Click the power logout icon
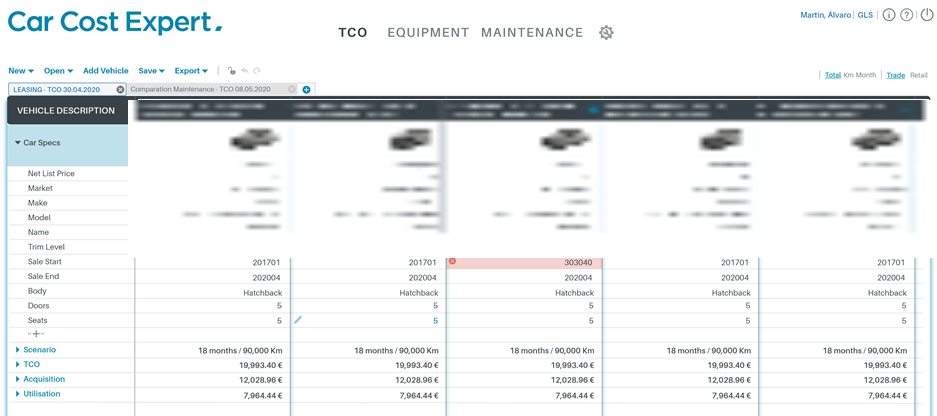The image size is (937, 416). click(x=926, y=16)
